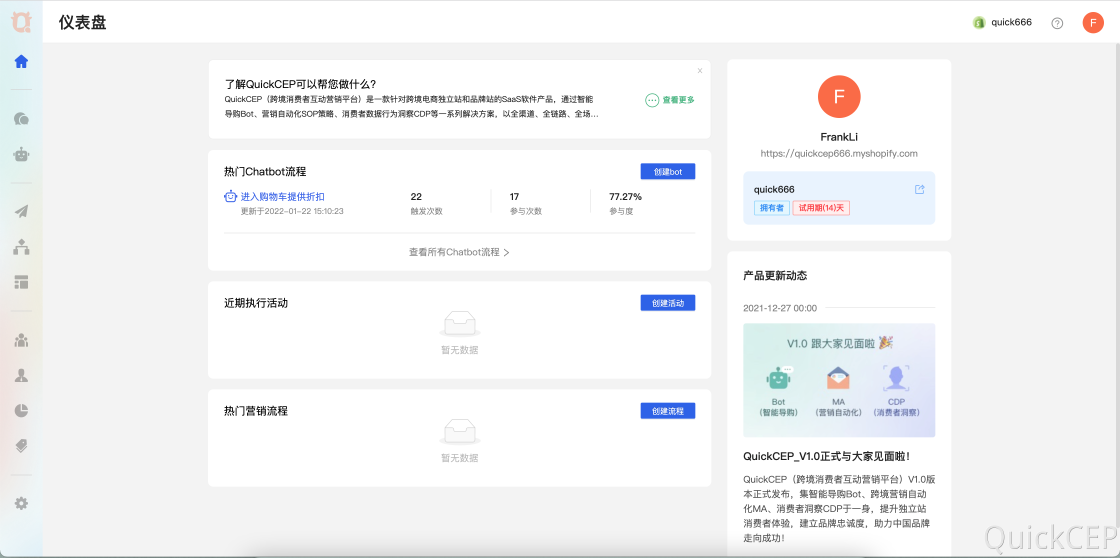Open the chatbot robot sidebar icon
This screenshot has height=558, width=1120.
click(21, 154)
